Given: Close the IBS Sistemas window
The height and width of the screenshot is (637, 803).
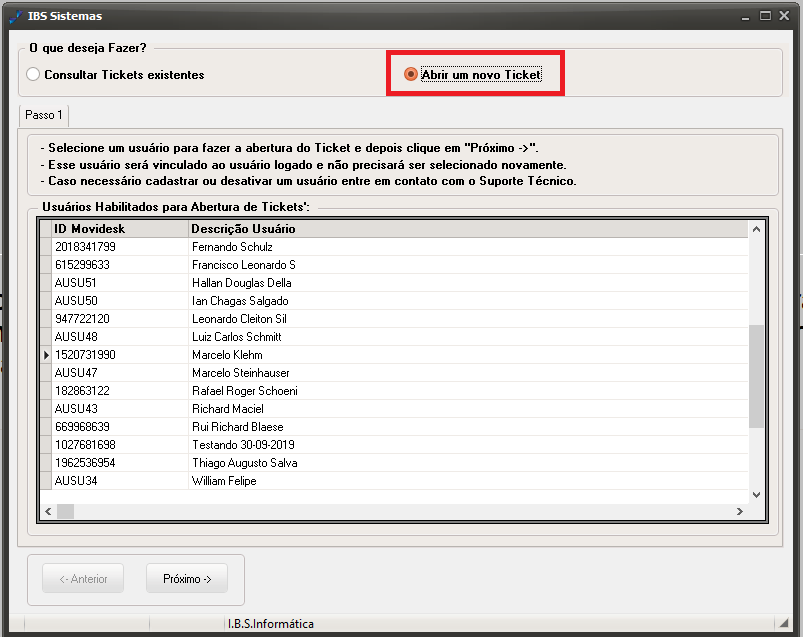Looking at the screenshot, I should point(784,16).
